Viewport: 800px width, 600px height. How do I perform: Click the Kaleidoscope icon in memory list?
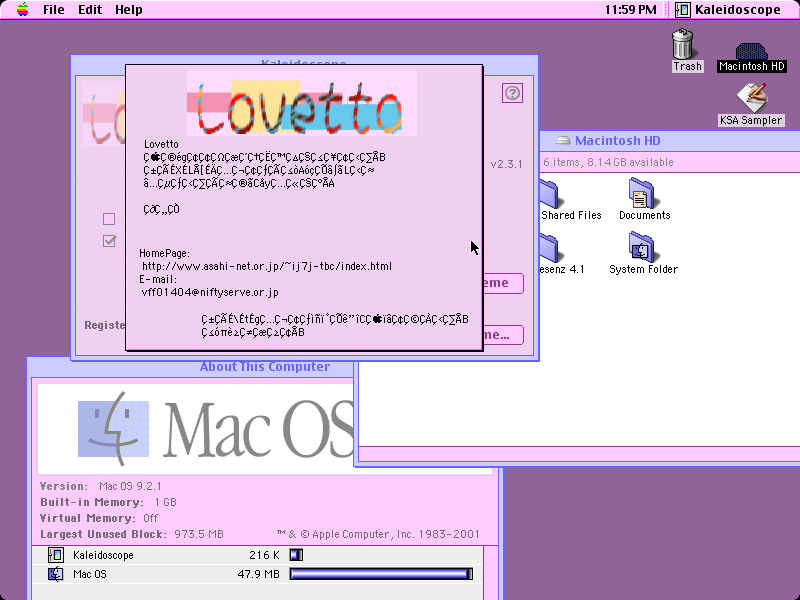click(x=55, y=555)
